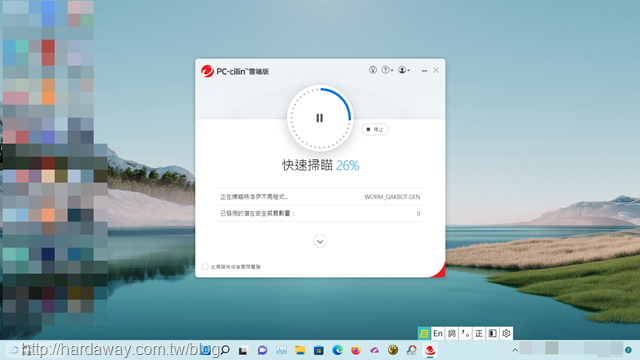Open the purple cloud app in taskbar
Screen dimensions: 640x360
[374, 350]
